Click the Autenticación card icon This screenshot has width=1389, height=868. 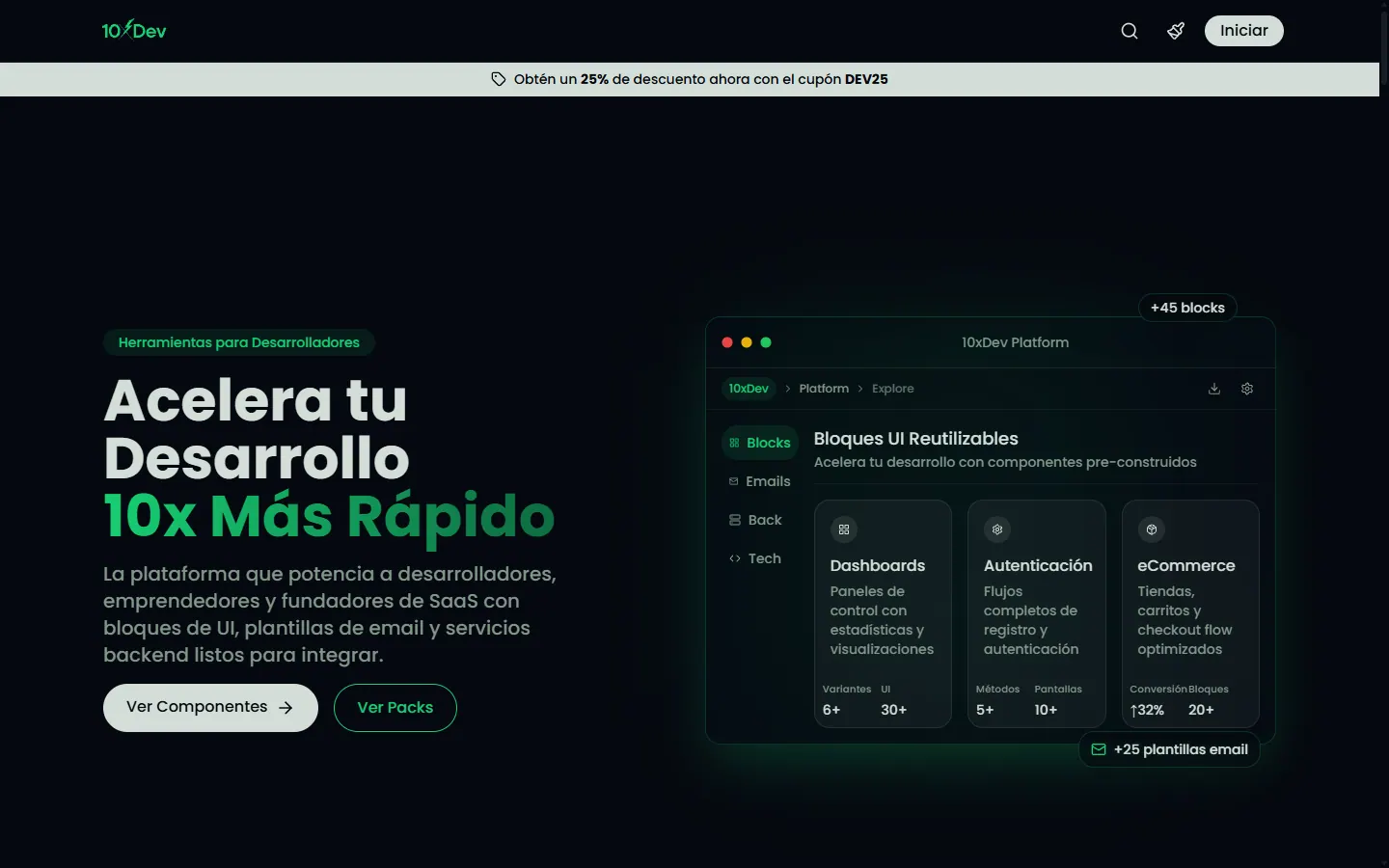(x=997, y=529)
